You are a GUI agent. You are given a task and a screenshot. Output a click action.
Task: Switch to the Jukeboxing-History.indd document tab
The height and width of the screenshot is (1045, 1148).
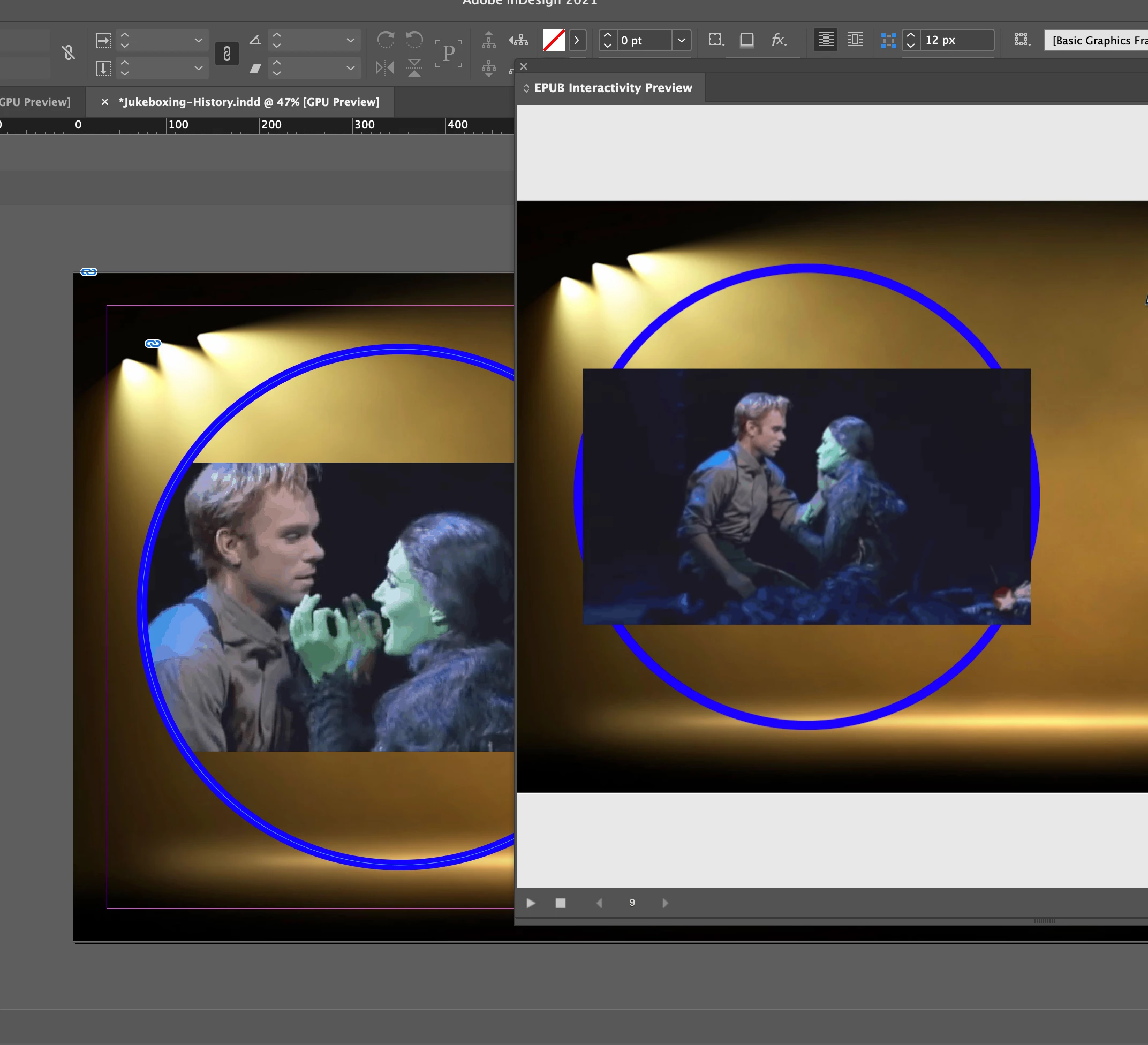click(x=249, y=102)
